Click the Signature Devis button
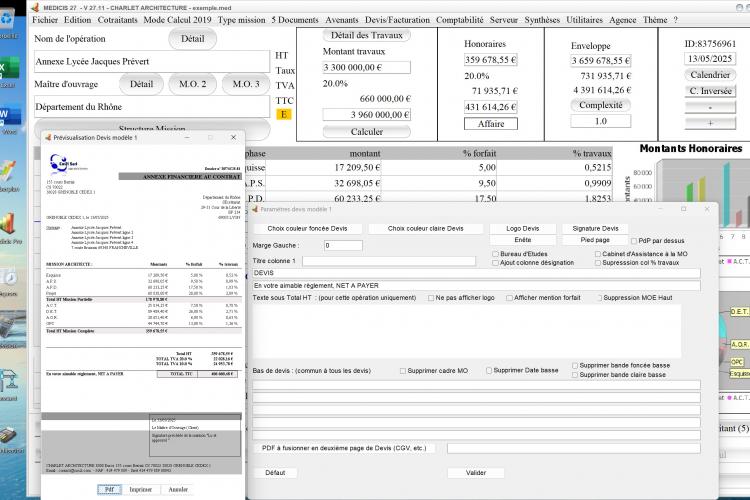Image resolution: width=750 pixels, height=500 pixels. point(595,229)
